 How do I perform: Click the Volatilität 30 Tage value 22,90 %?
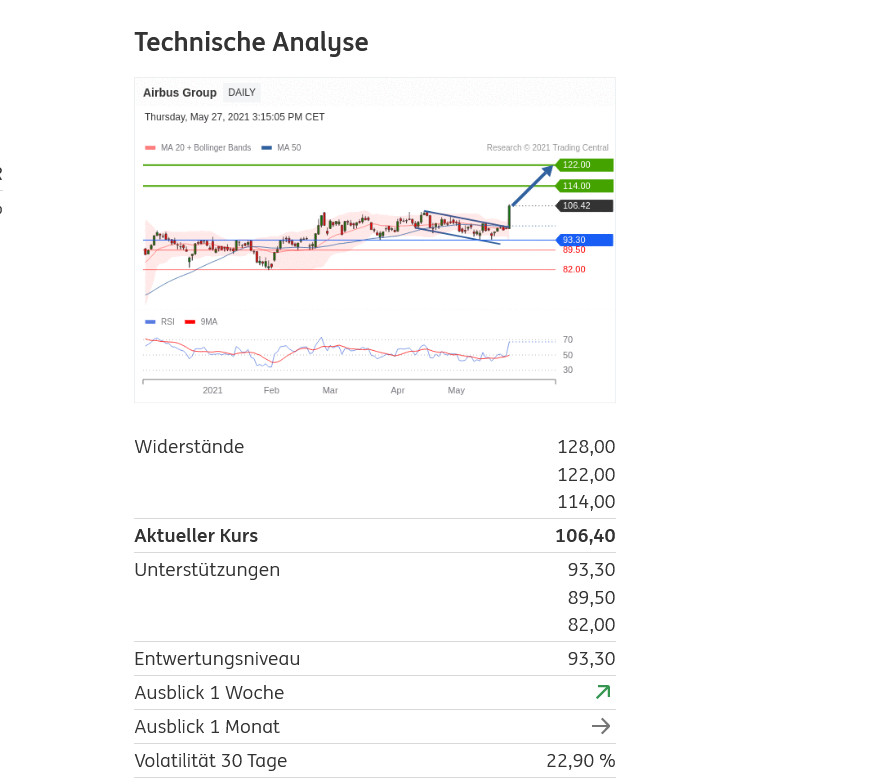point(580,761)
